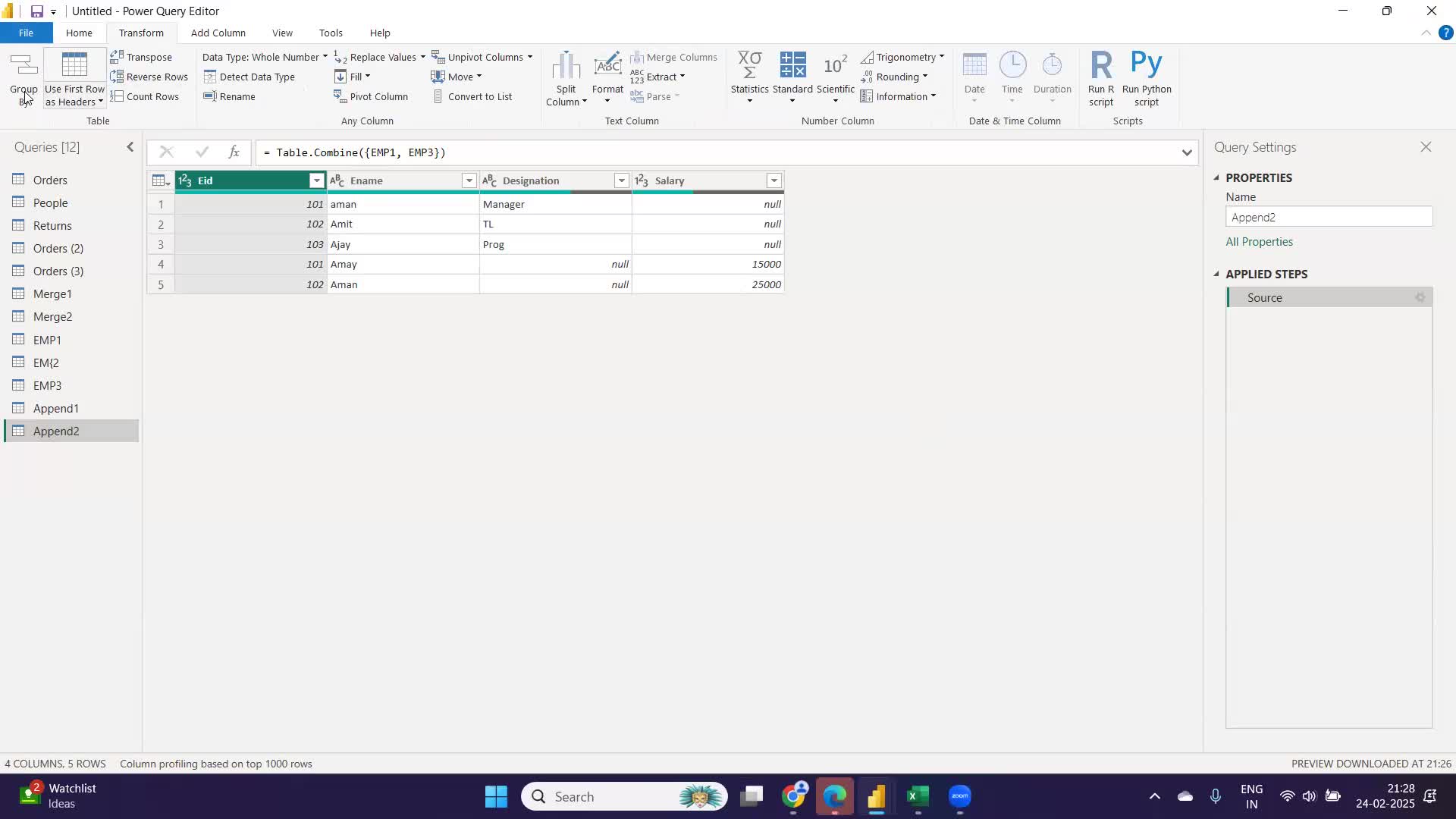Open the Extract dropdown
This screenshot has height=819, width=1456.
tap(657, 77)
